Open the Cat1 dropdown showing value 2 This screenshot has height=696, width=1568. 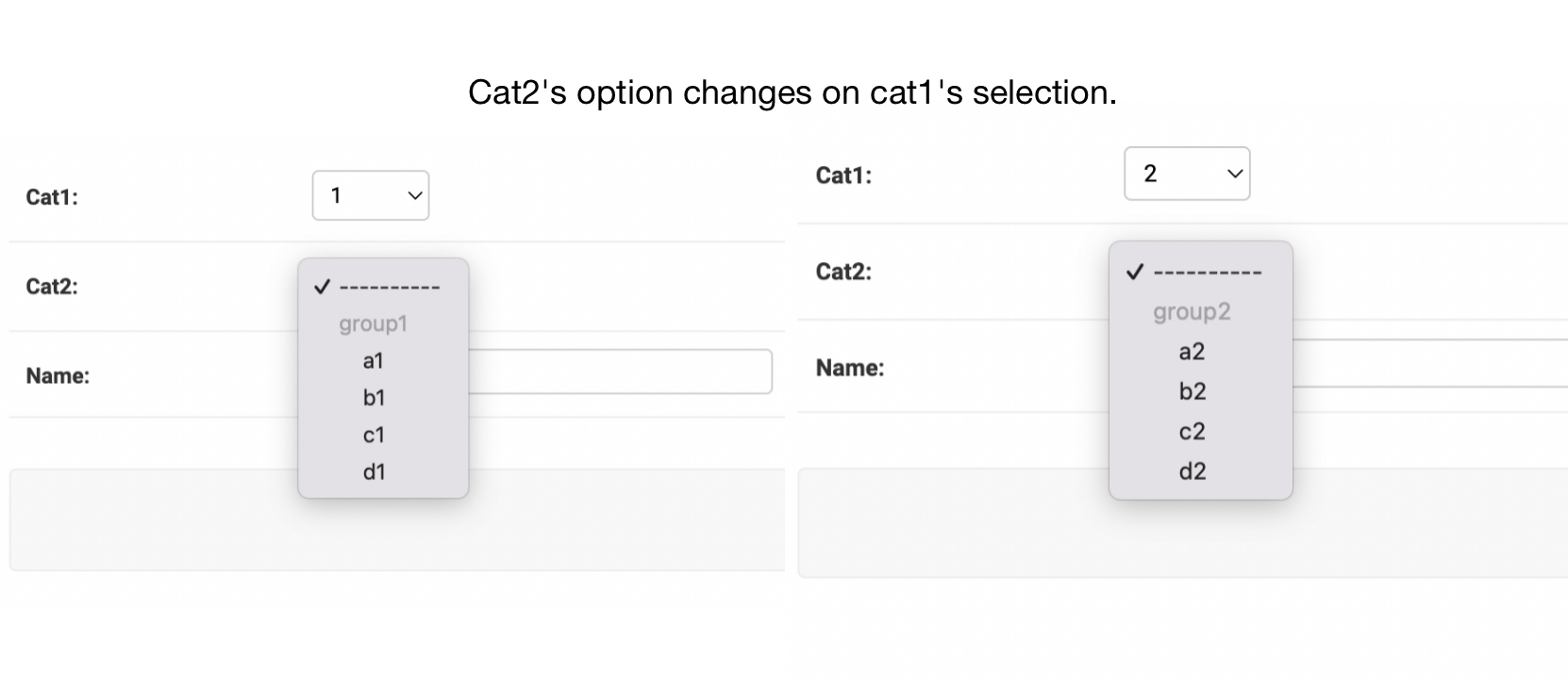coord(1186,174)
